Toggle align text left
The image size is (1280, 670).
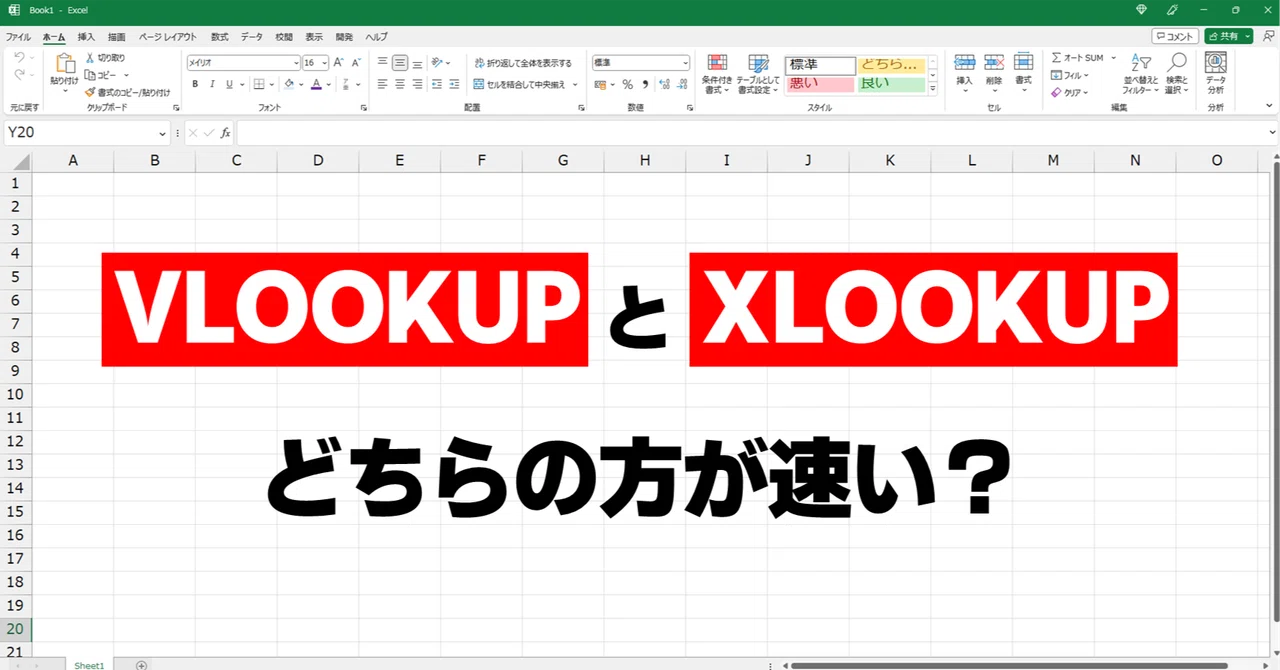[382, 85]
